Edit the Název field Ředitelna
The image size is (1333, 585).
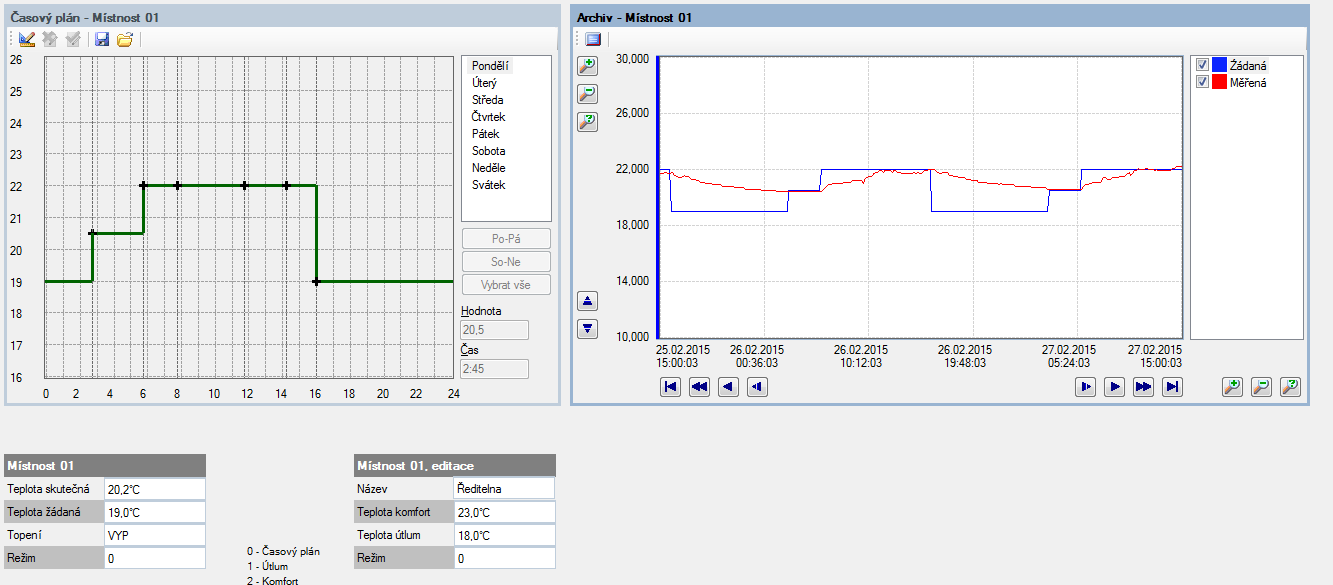click(504, 489)
